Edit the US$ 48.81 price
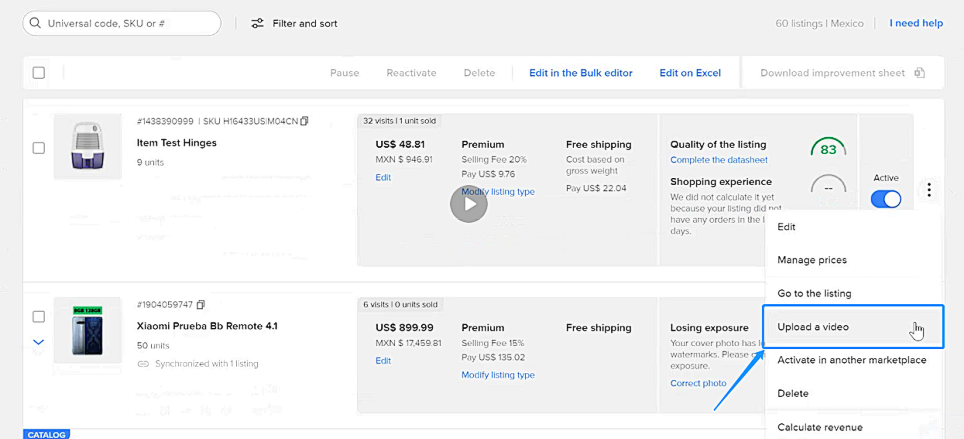Viewport: 964px width, 439px height. point(383,177)
